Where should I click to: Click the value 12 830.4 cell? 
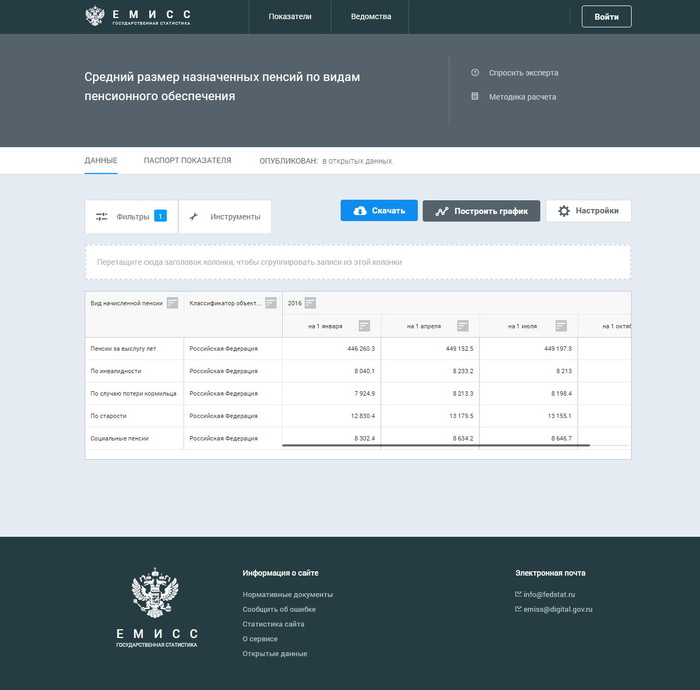click(x=331, y=416)
